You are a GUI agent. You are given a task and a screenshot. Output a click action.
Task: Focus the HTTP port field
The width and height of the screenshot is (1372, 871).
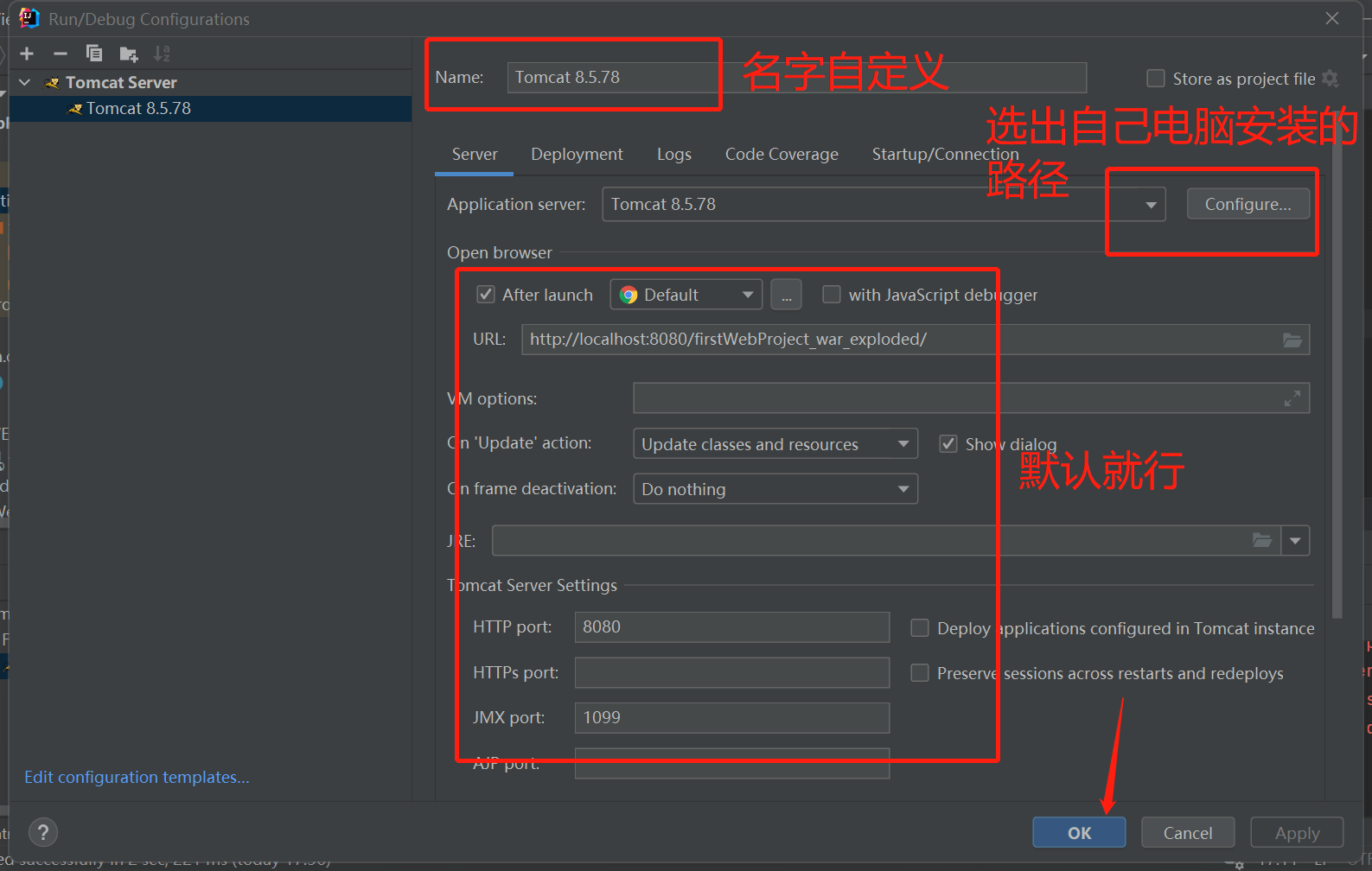[731, 627]
